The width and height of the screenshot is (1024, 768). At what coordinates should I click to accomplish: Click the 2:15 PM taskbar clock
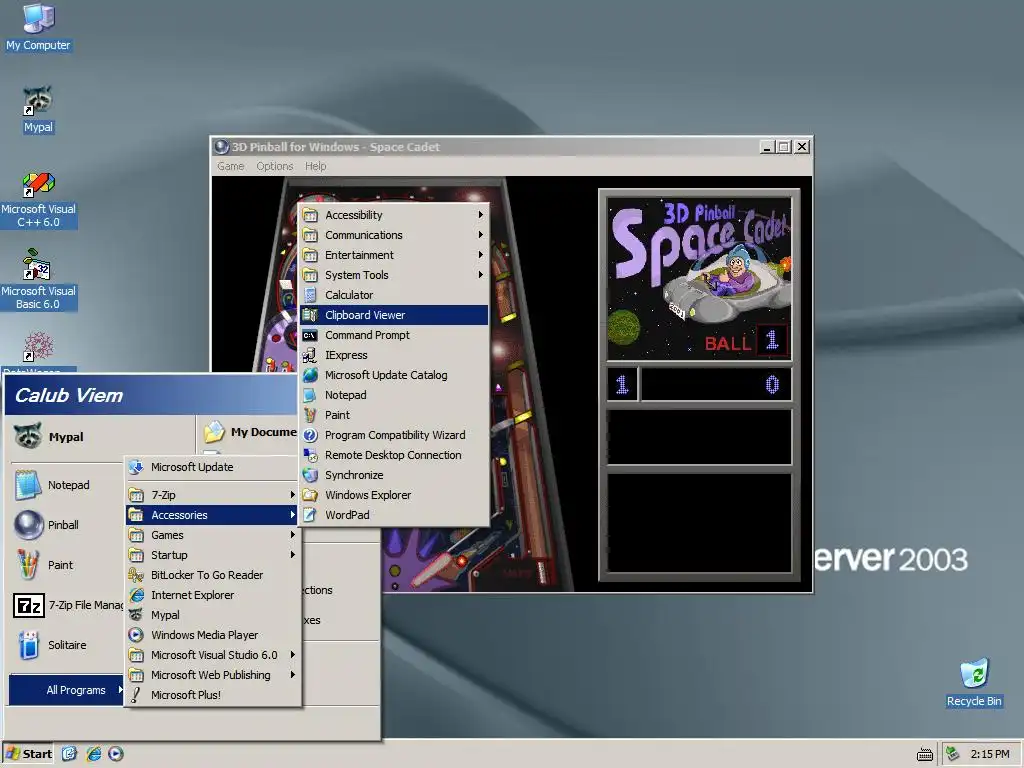[x=989, y=754]
